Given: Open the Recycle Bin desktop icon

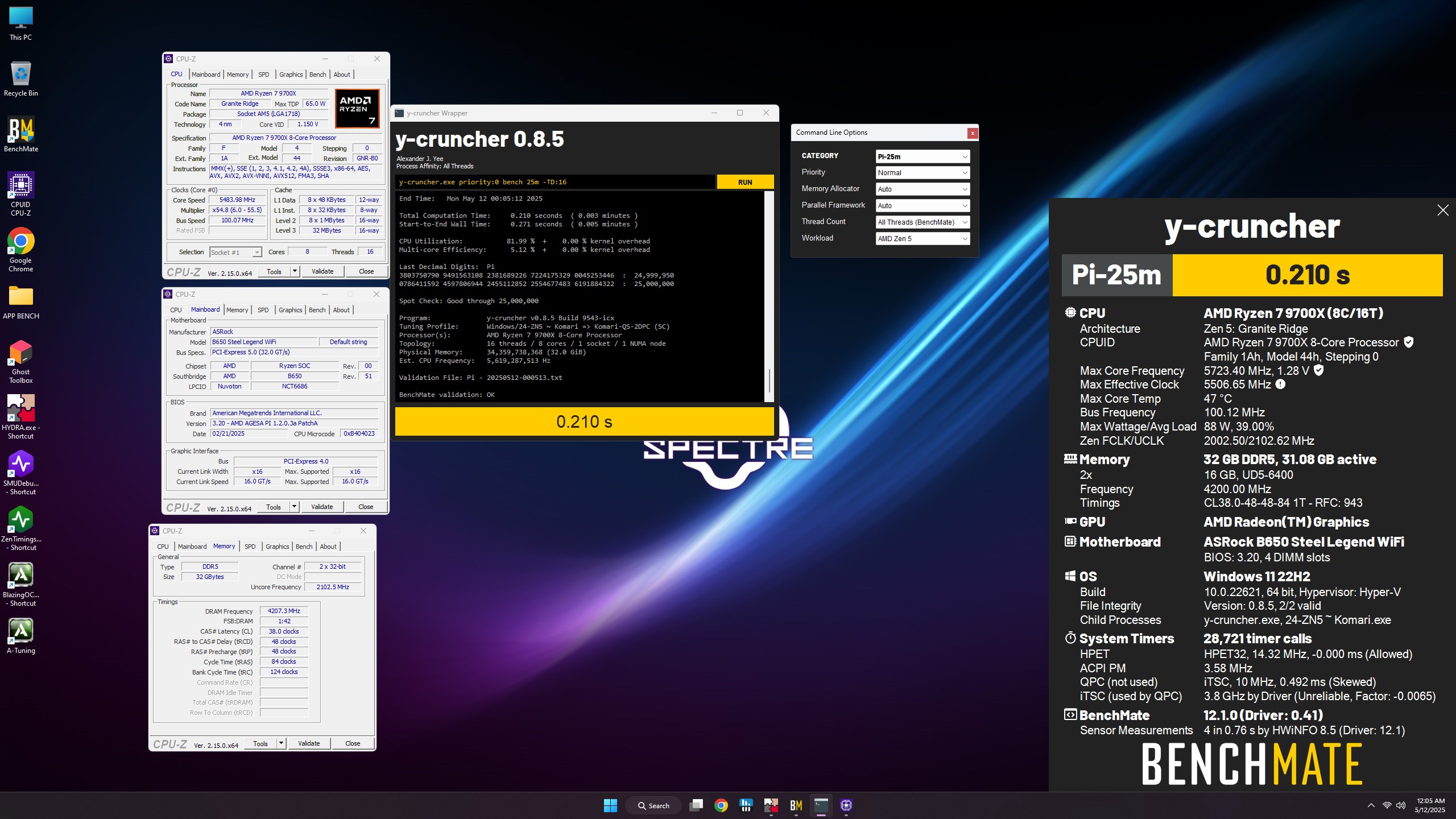Looking at the screenshot, I should tap(21, 79).
